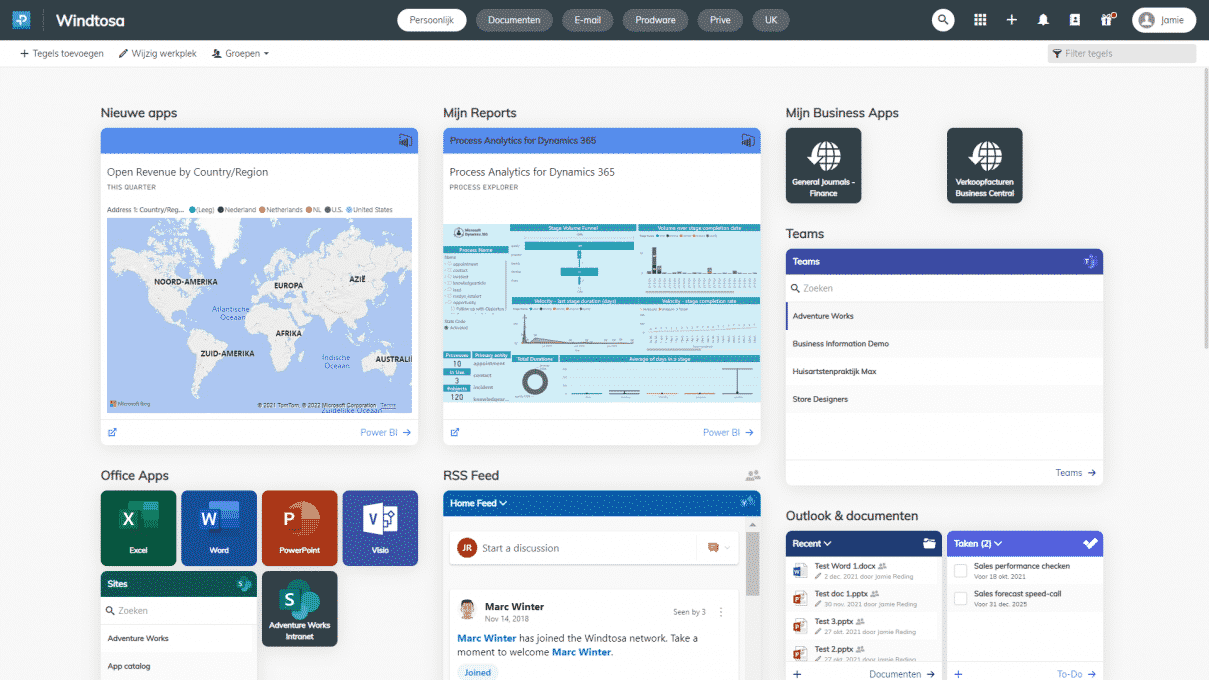Screen dimensions: 1209x680
Task: Click the Joined button on Marc Winter post
Action: [x=478, y=673]
